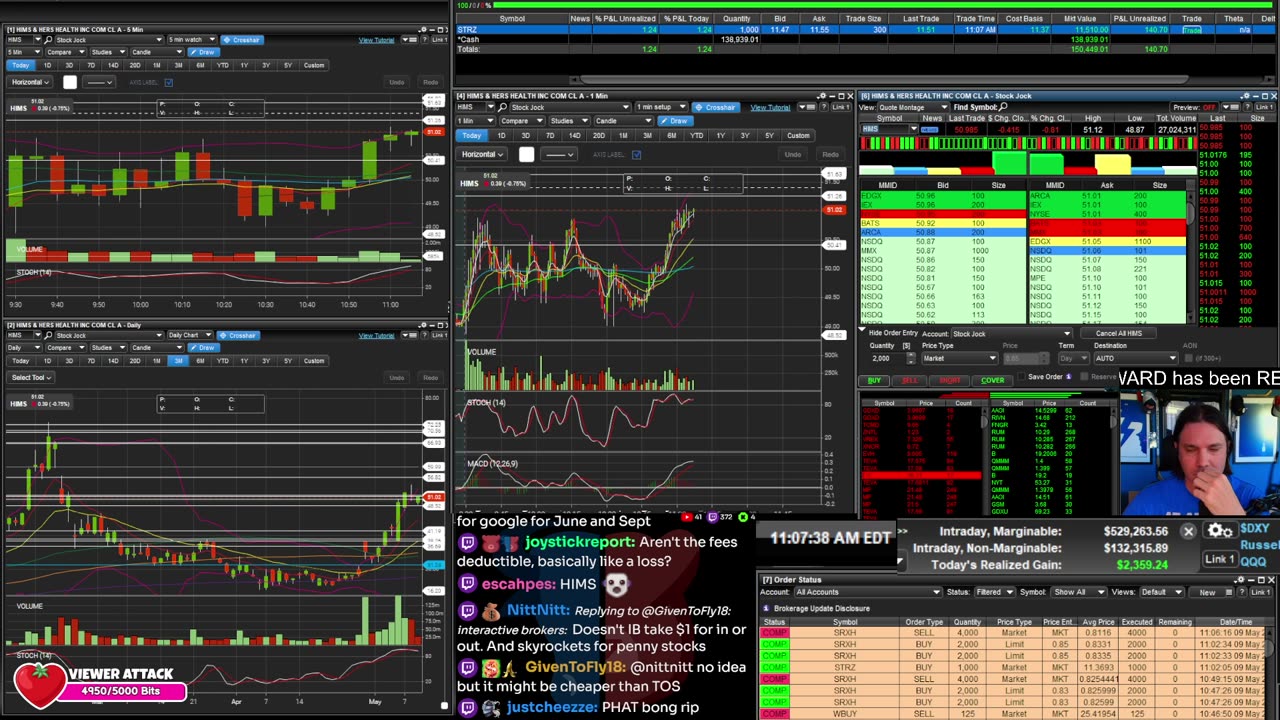Select the Custom range tab in 1 Min chart

[798, 136]
